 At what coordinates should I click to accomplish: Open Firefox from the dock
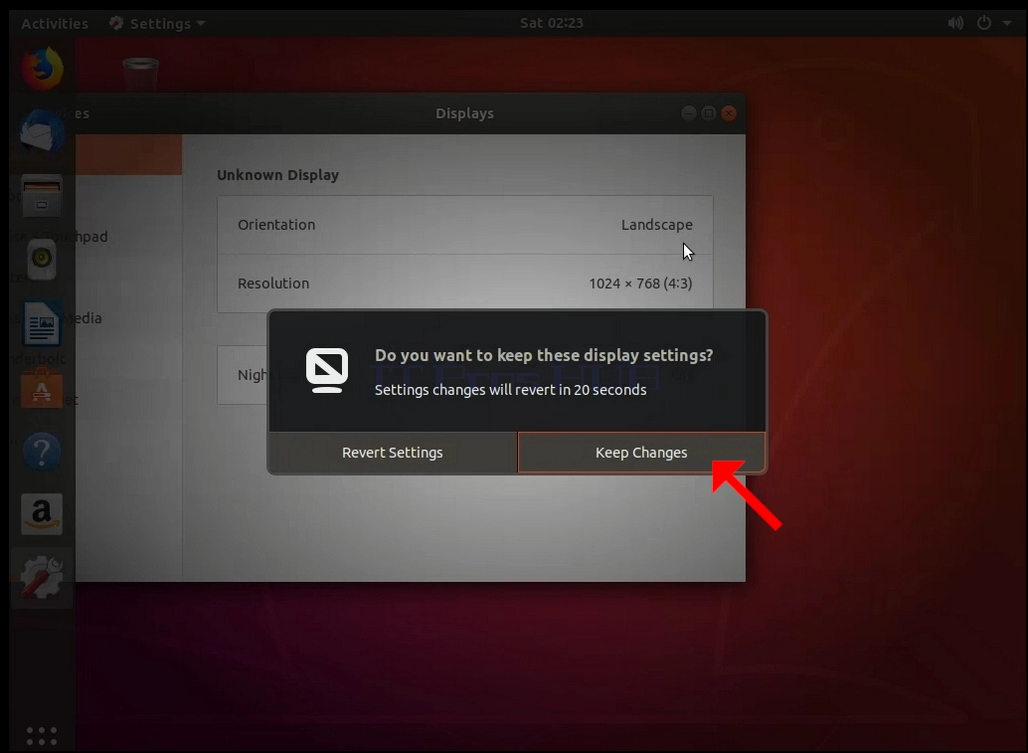click(x=42, y=68)
